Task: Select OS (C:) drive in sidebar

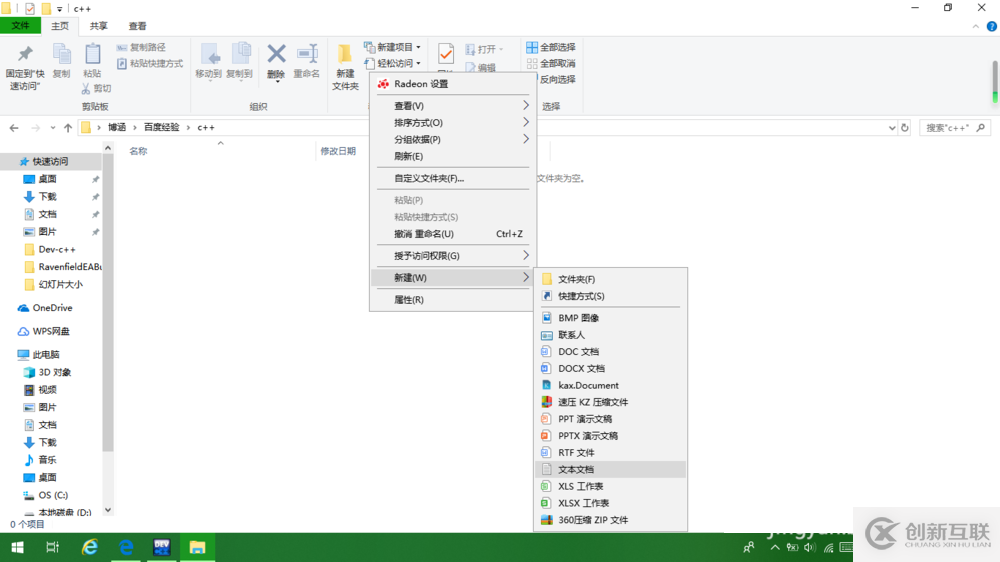Action: point(53,495)
